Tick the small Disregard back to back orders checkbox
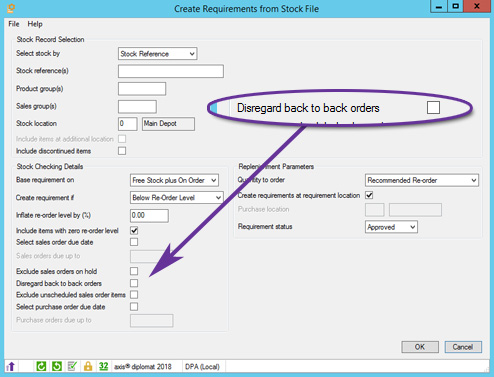Screen dimensions: 494x377 (x=134, y=283)
